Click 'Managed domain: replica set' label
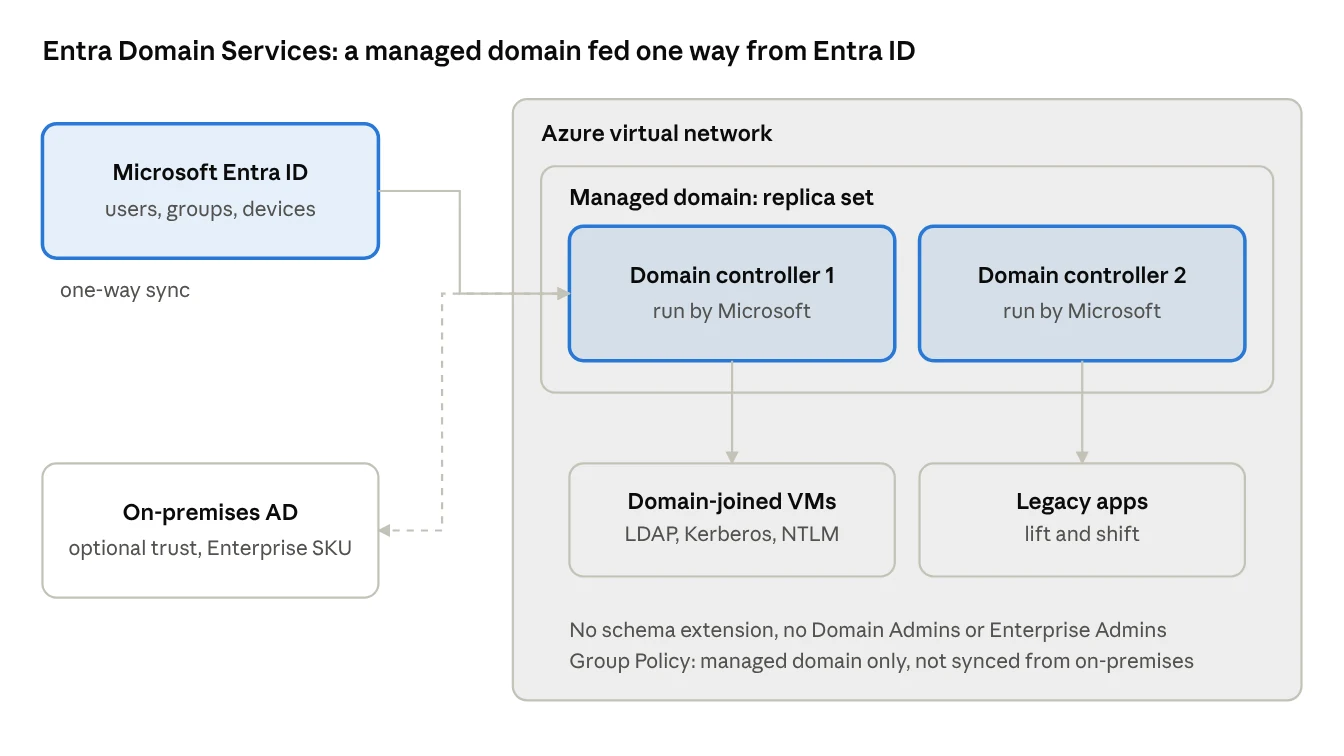 [721, 198]
